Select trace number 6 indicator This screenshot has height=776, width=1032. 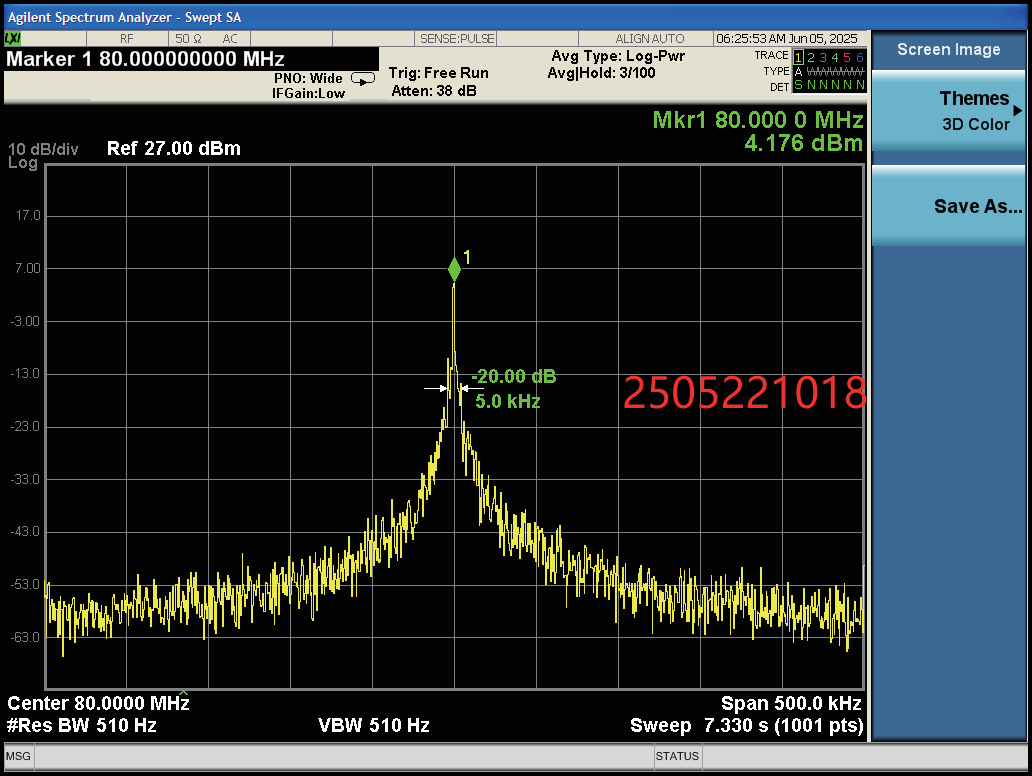[x=860, y=57]
